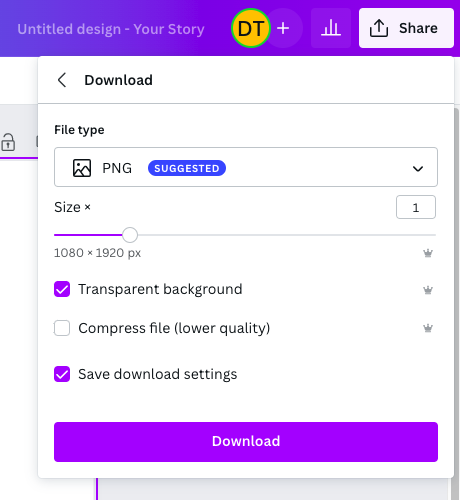The width and height of the screenshot is (460, 500).
Task: Click the lock icon on the left toolbar
Action: click(8, 143)
